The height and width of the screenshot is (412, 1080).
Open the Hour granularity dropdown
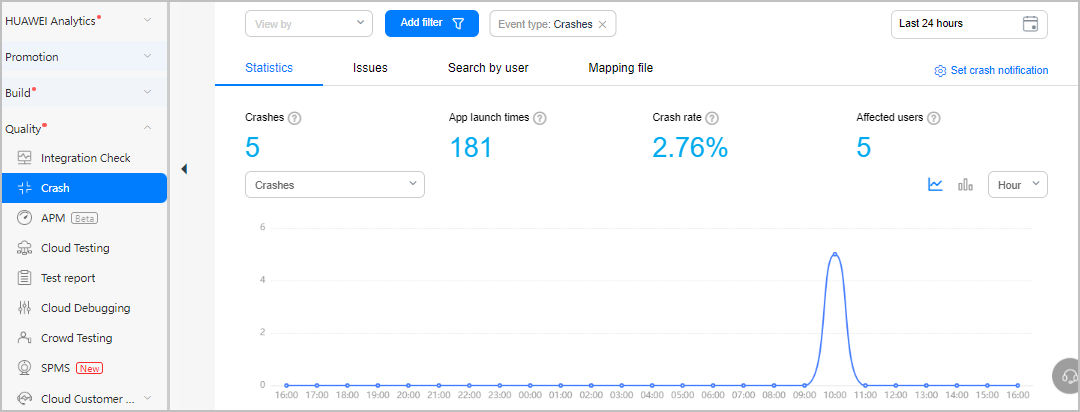click(x=1017, y=185)
